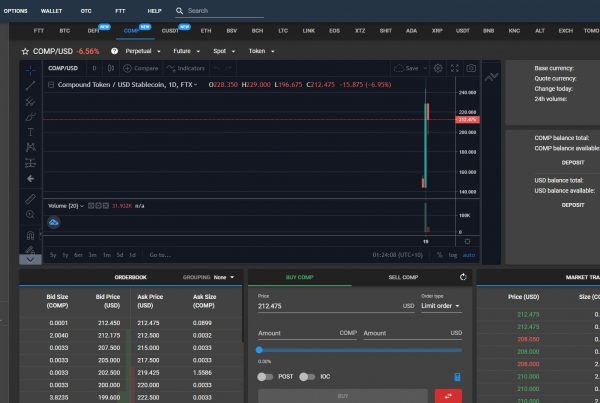Screen dimensions: 600x403
Task: Change the Limit order type dropdown
Action: coord(441,306)
